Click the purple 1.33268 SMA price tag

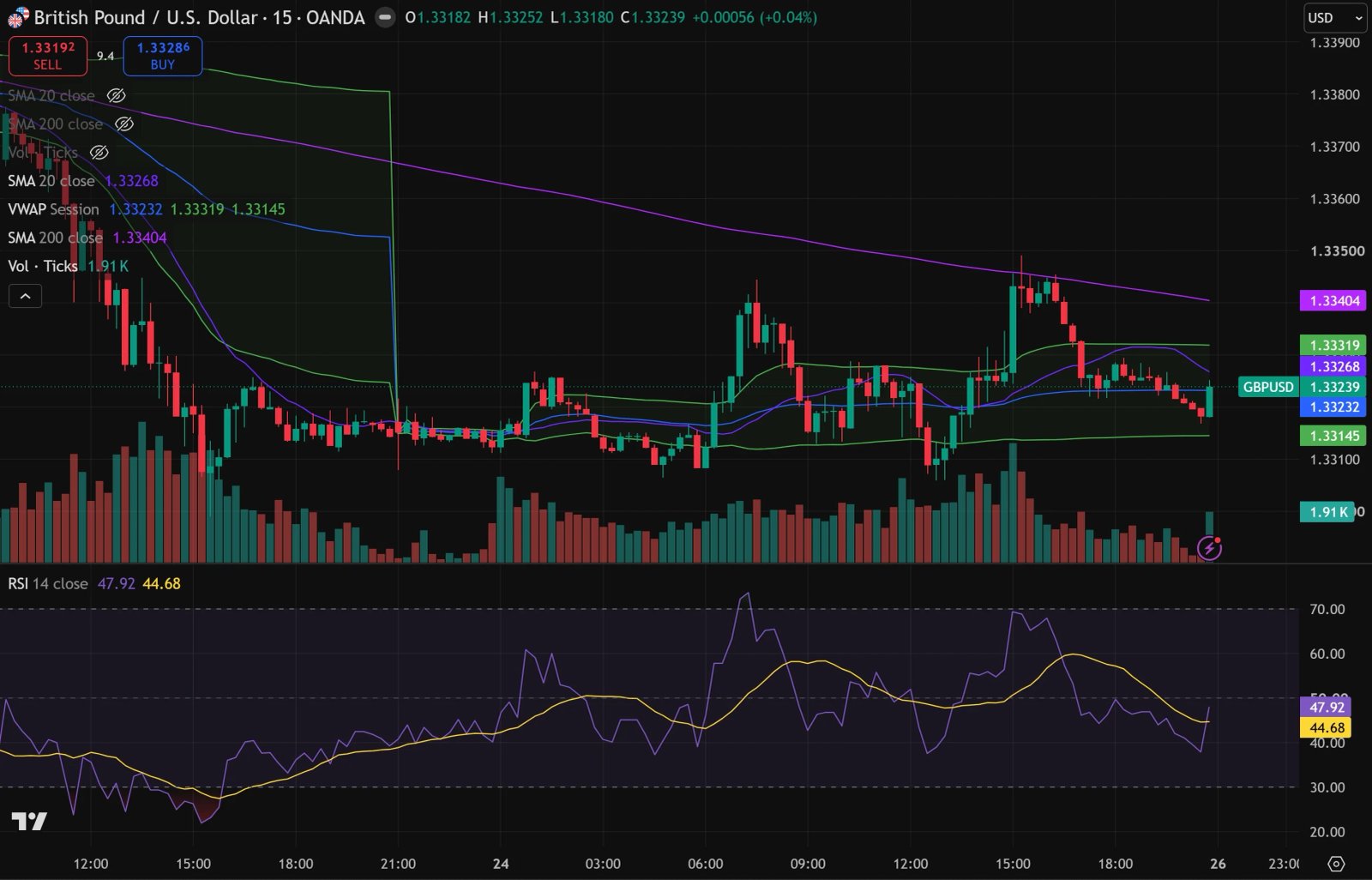click(x=1333, y=366)
